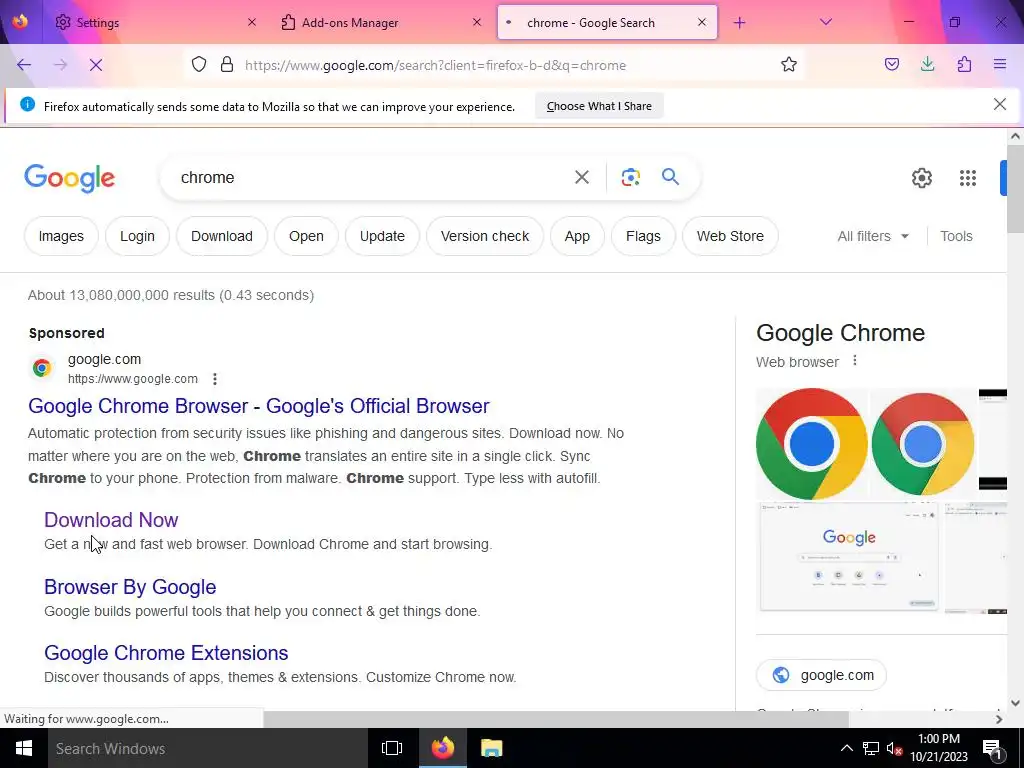Image resolution: width=1024 pixels, height=768 pixels.
Task: Open the Download Now link
Action: [111, 520]
